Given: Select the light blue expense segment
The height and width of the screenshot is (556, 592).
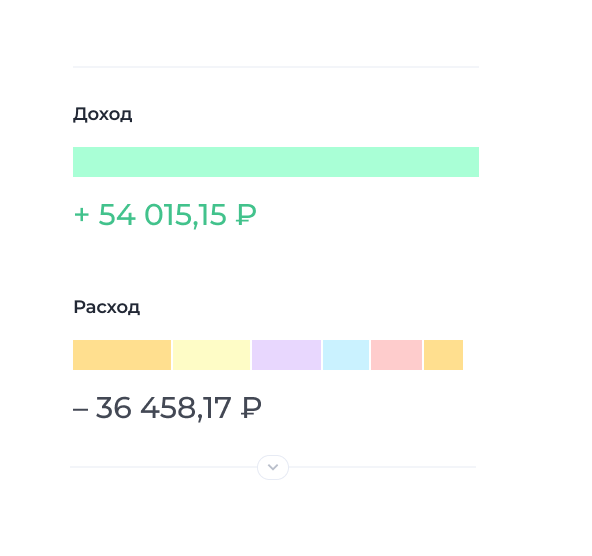Looking at the screenshot, I should (x=346, y=355).
